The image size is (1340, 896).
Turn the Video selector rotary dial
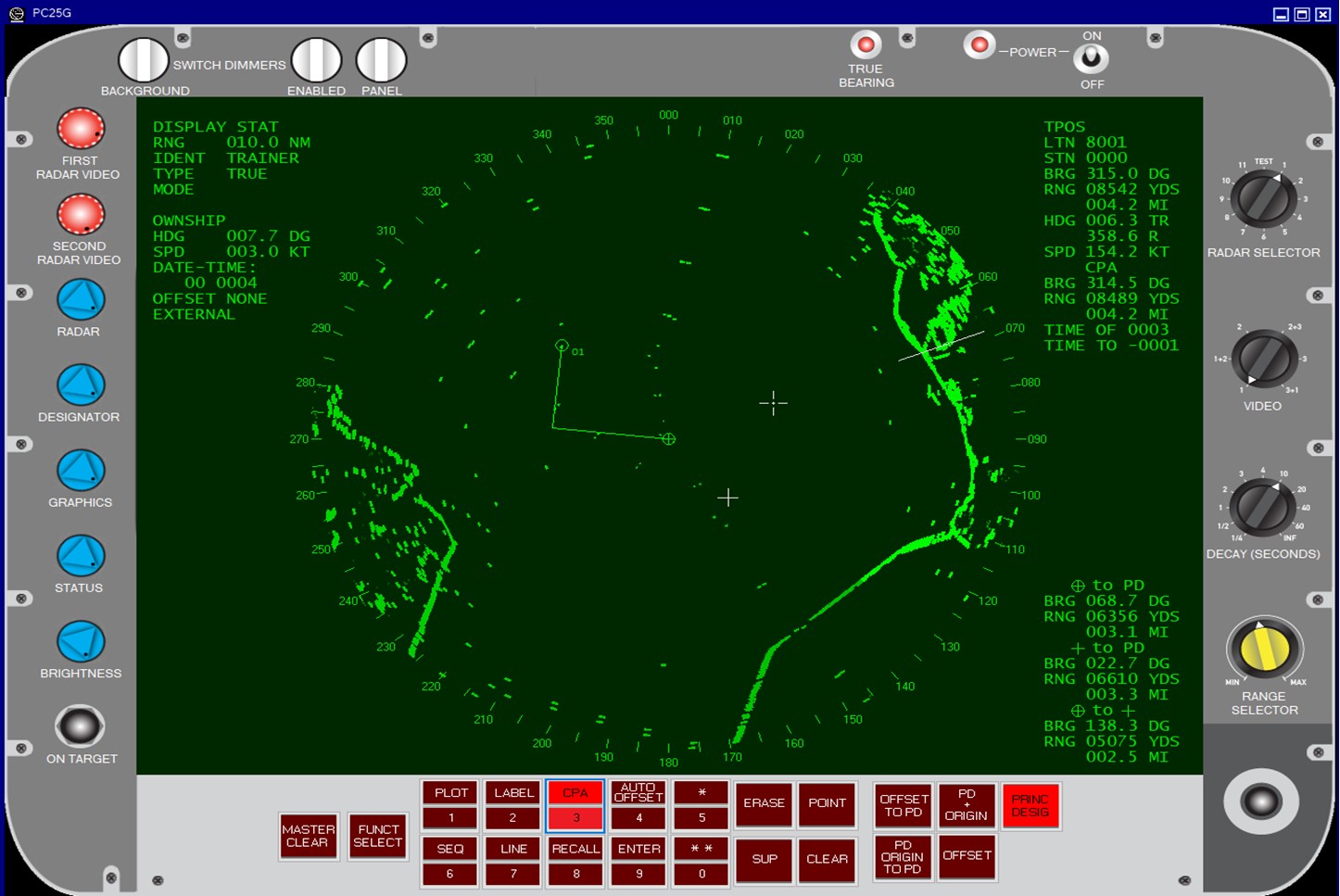[x=1263, y=360]
